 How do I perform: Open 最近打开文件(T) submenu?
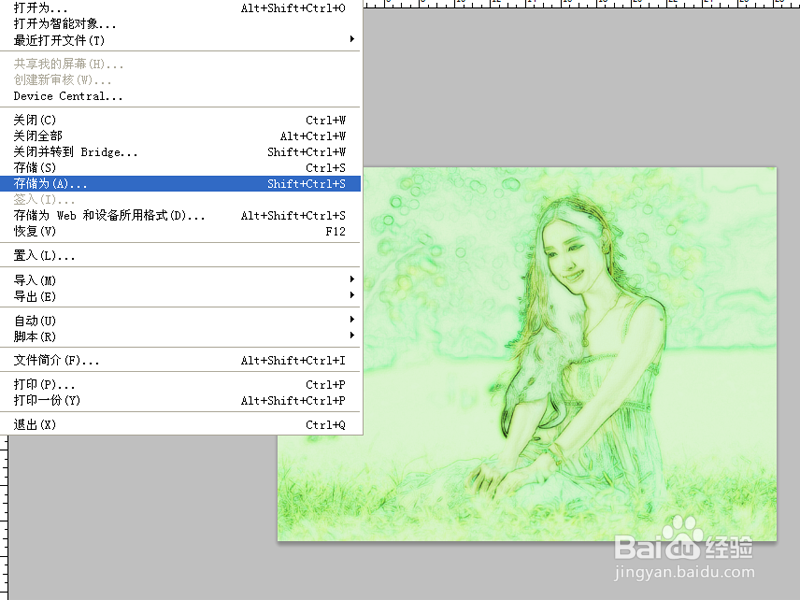click(180, 40)
